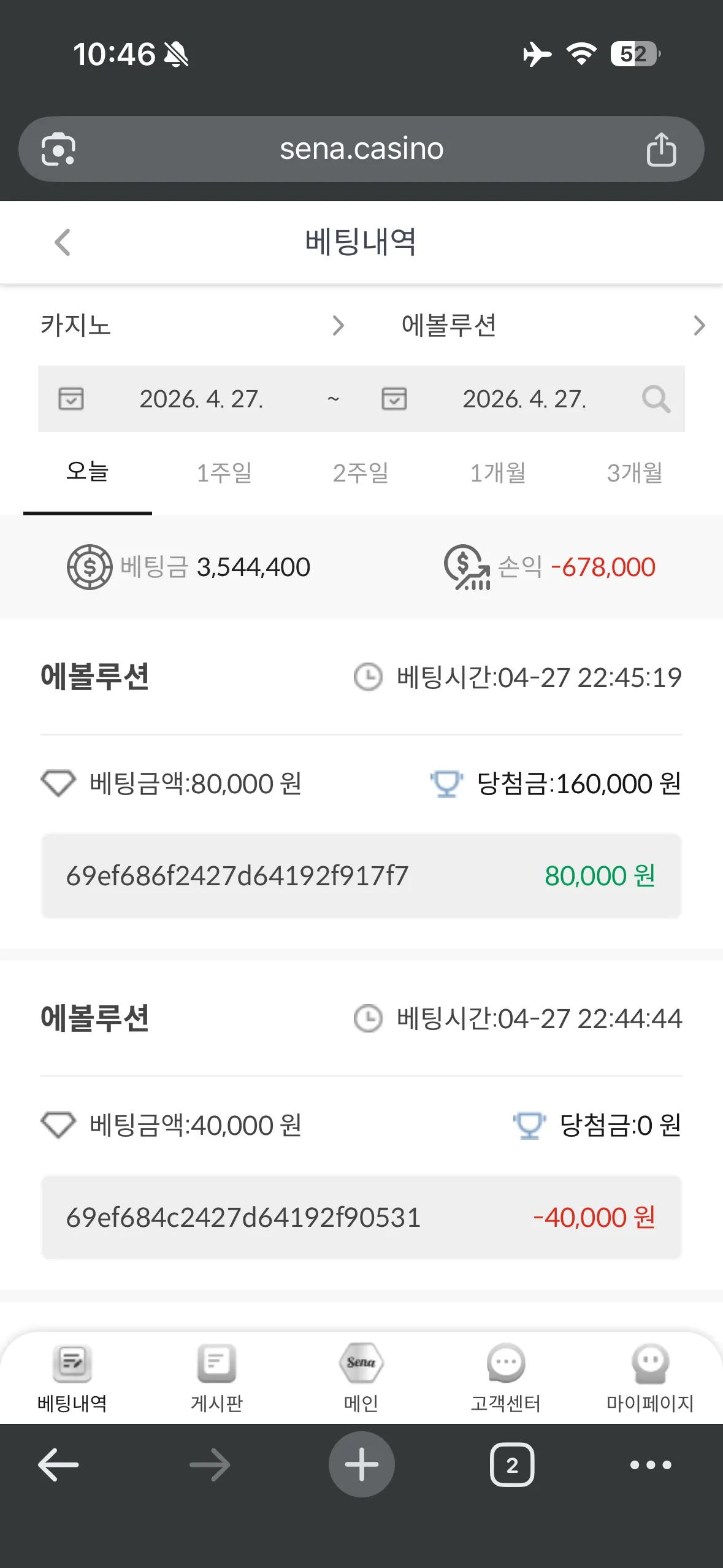Select the 1주일 period tab
The height and width of the screenshot is (1568, 723).
pos(224,473)
